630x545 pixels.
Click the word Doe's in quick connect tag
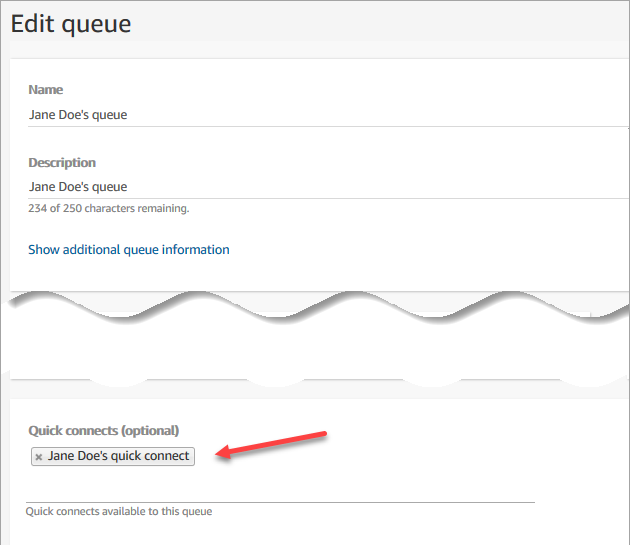point(95,456)
